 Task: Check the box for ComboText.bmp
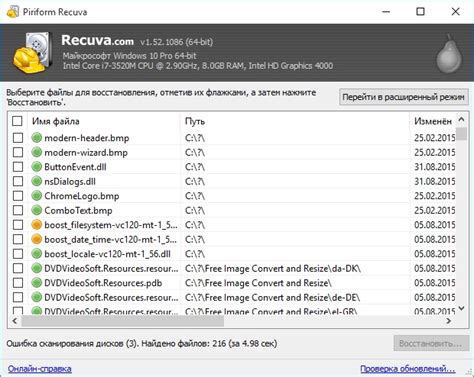coord(18,210)
